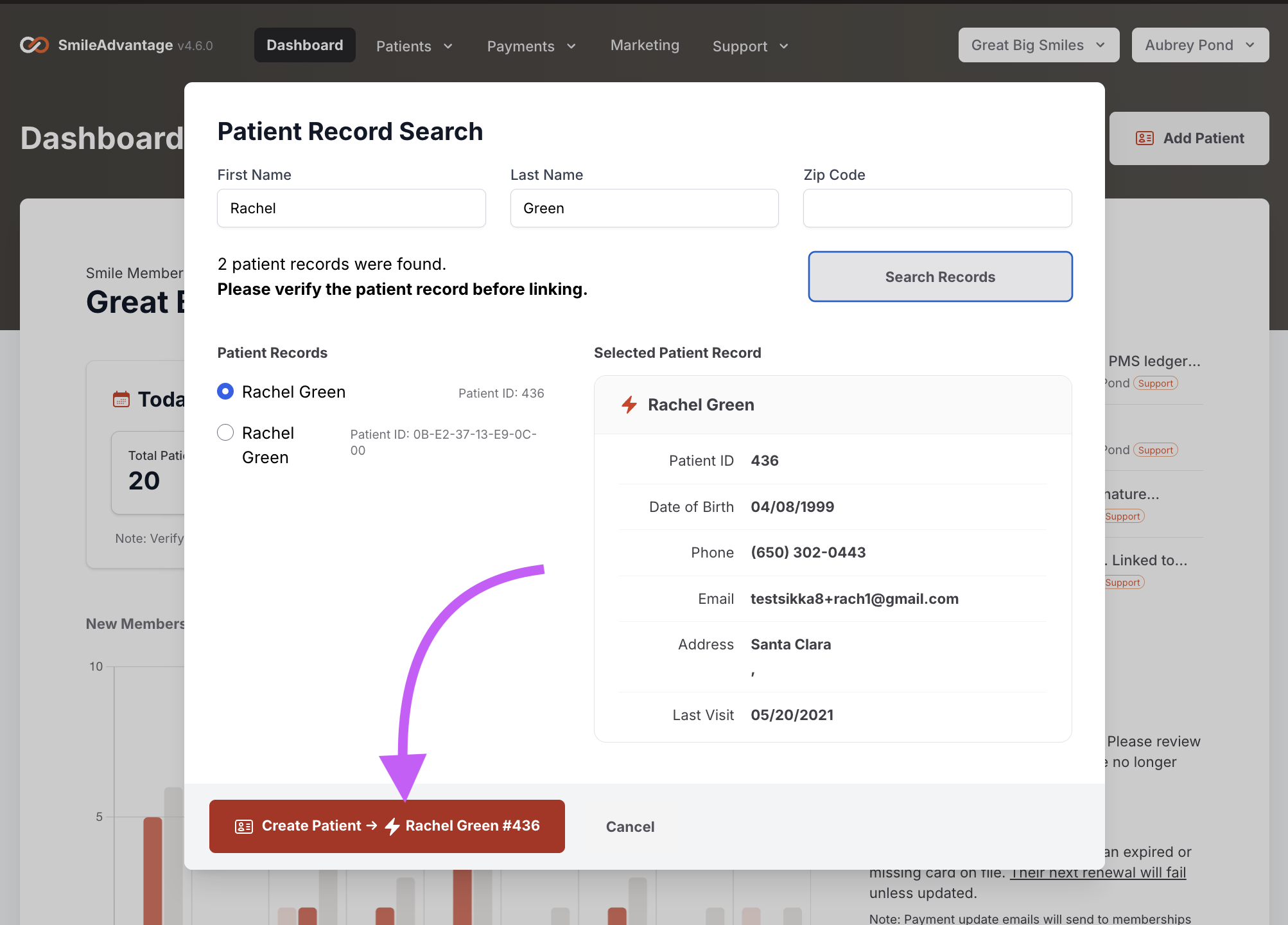Image resolution: width=1288 pixels, height=925 pixels.
Task: Select Rachel Green record with ID 0B-E2-37
Action: pyautogui.click(x=225, y=432)
